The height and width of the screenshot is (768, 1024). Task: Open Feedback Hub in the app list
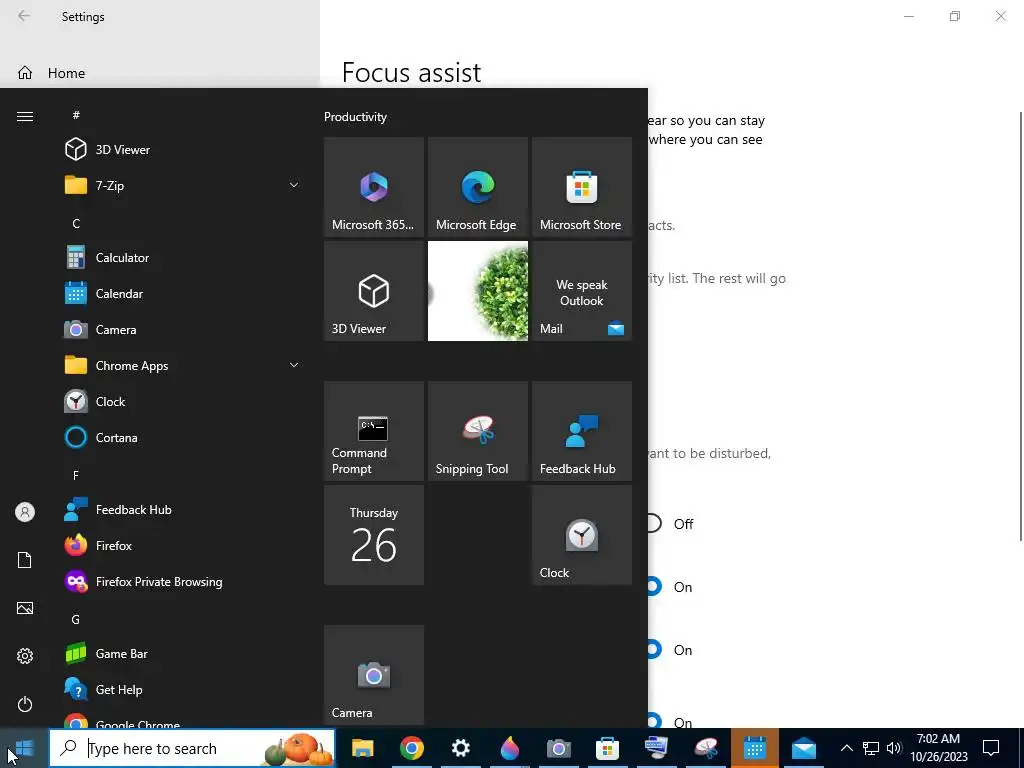point(183,510)
